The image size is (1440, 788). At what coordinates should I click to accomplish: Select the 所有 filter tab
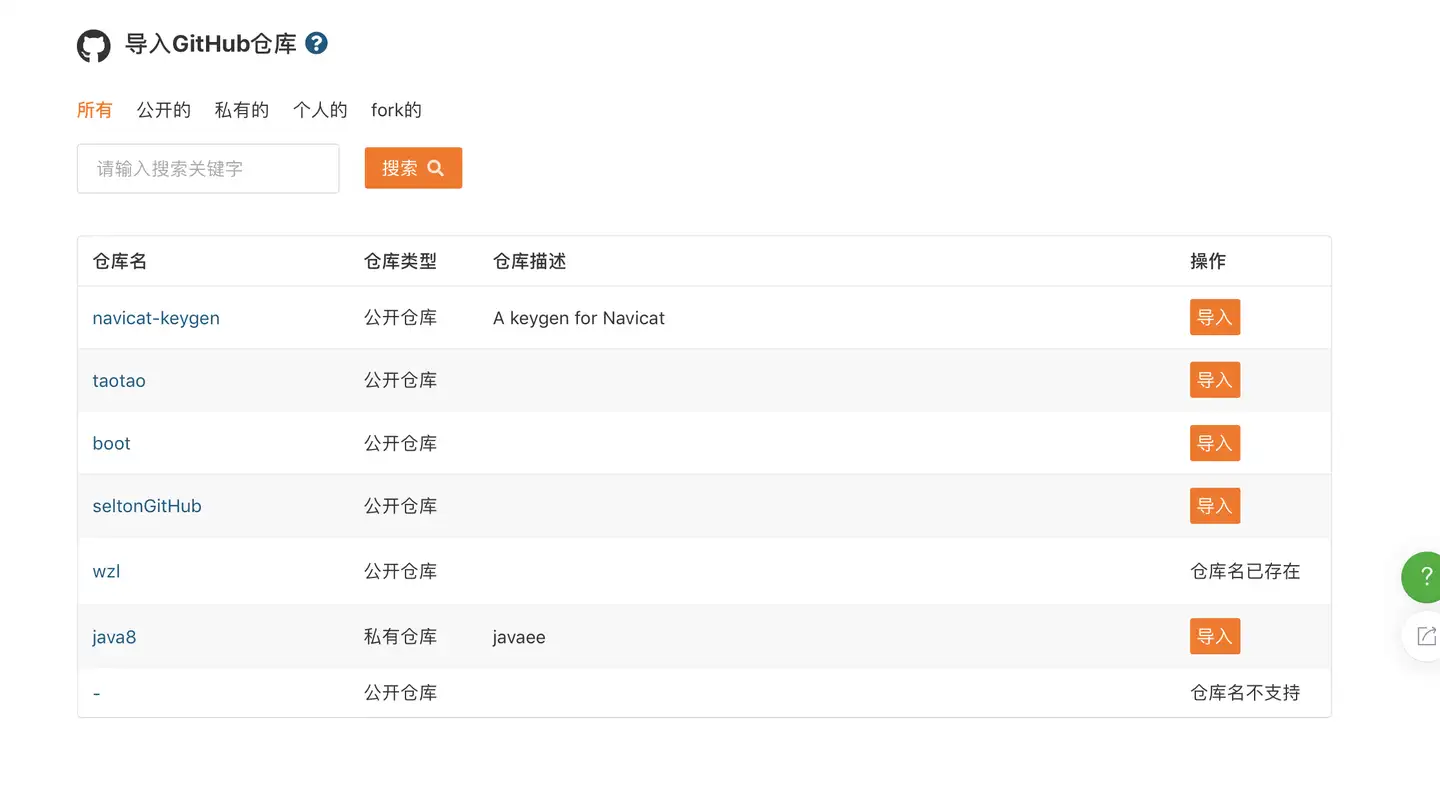click(95, 110)
